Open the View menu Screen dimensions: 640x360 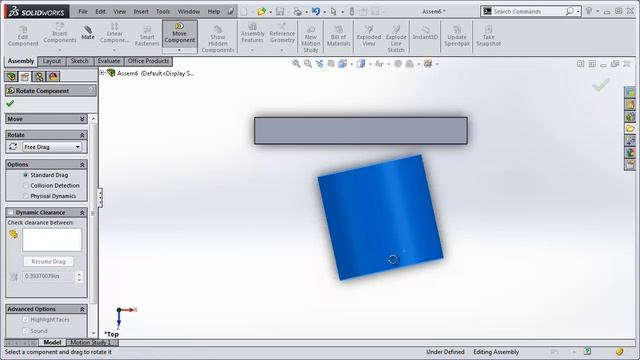(x=120, y=11)
